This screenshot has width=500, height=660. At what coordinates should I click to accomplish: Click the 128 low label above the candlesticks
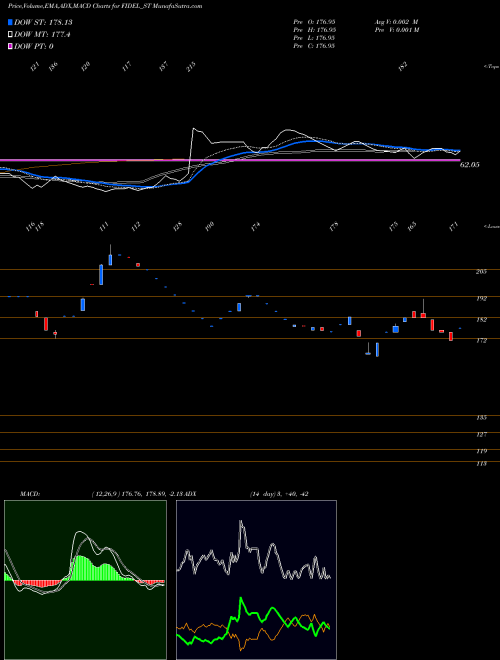[178, 226]
